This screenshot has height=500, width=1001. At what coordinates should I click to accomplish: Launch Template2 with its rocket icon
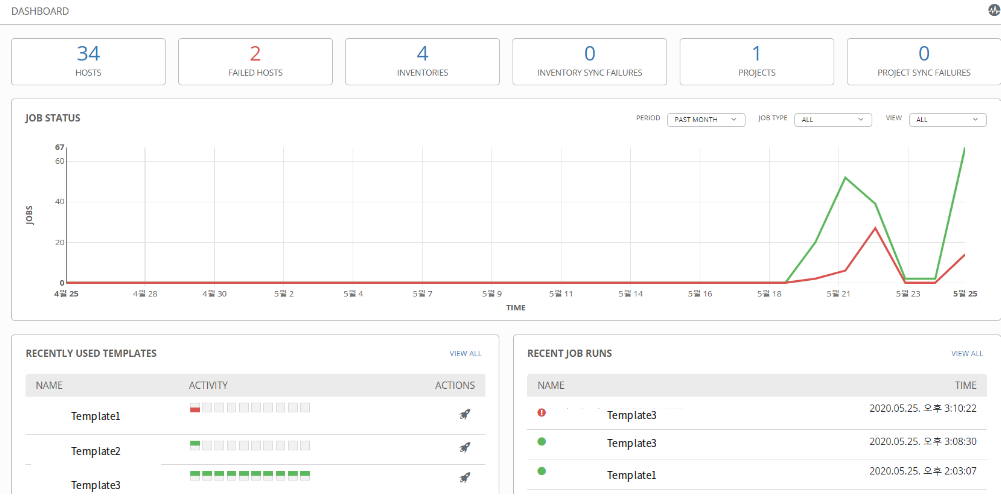tap(465, 448)
